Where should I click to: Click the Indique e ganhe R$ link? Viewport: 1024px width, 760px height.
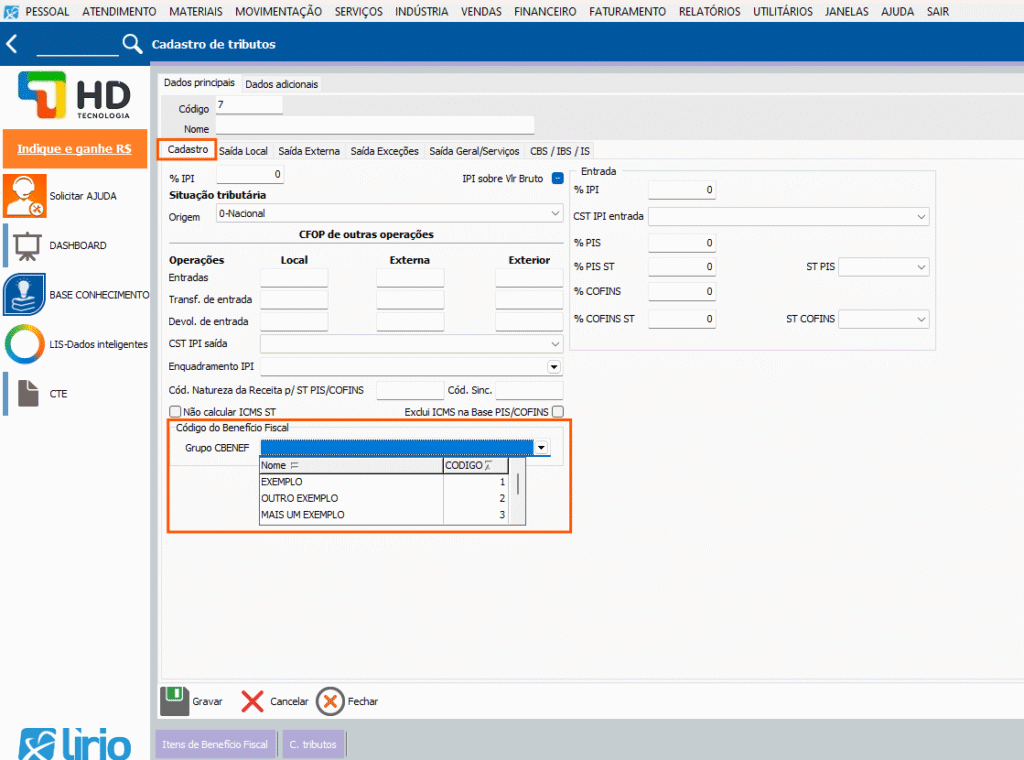74,148
